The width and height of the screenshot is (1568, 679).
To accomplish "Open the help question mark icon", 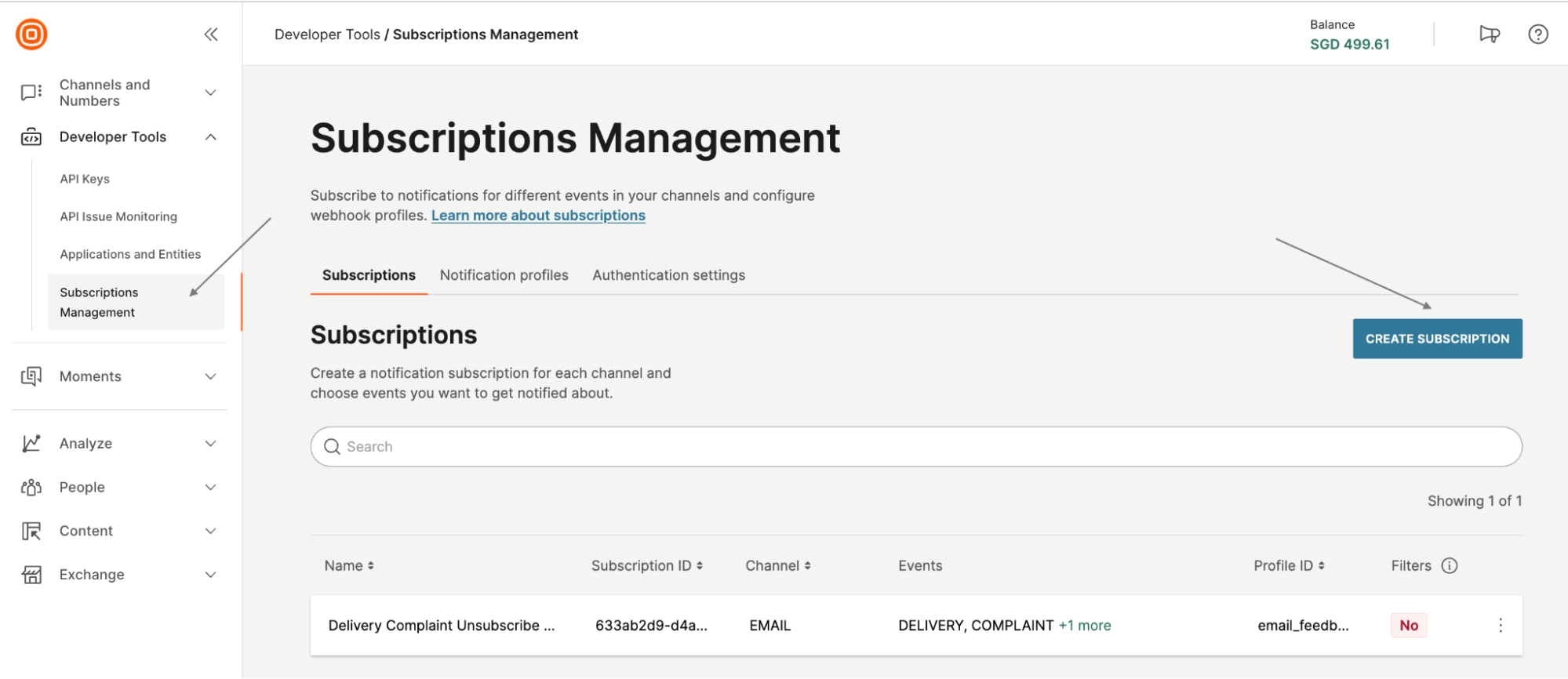I will pos(1537,34).
